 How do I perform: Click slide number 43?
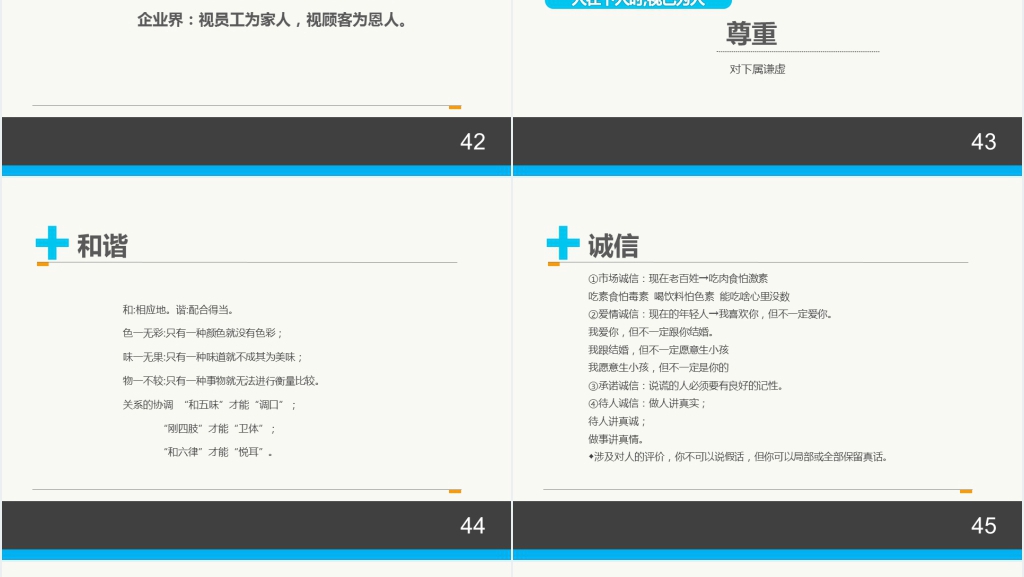click(x=983, y=142)
